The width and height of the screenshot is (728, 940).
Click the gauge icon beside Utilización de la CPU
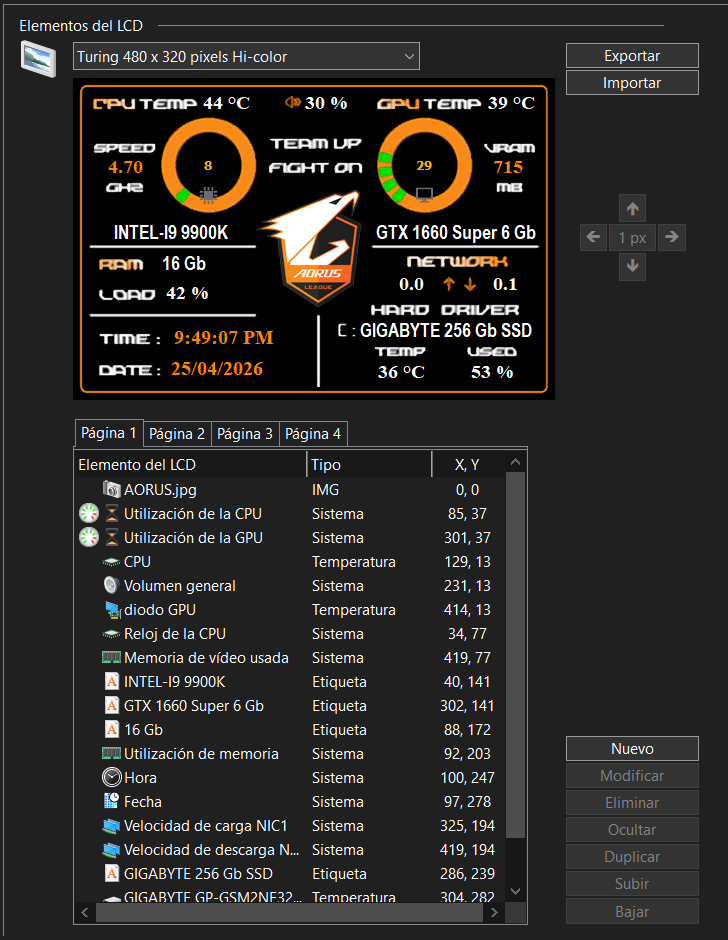click(x=89, y=514)
